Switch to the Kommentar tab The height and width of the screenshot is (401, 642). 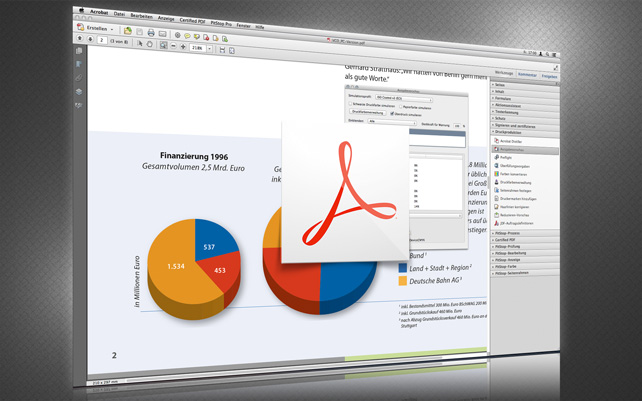click(527, 75)
